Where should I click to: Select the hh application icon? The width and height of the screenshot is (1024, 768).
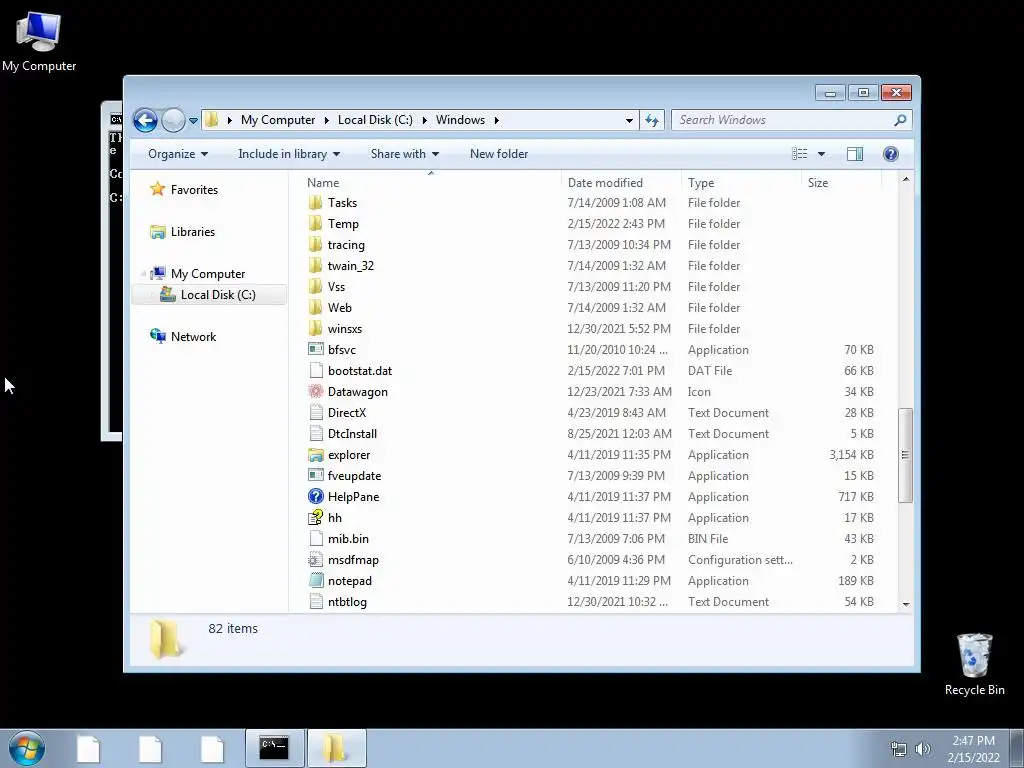coord(315,517)
